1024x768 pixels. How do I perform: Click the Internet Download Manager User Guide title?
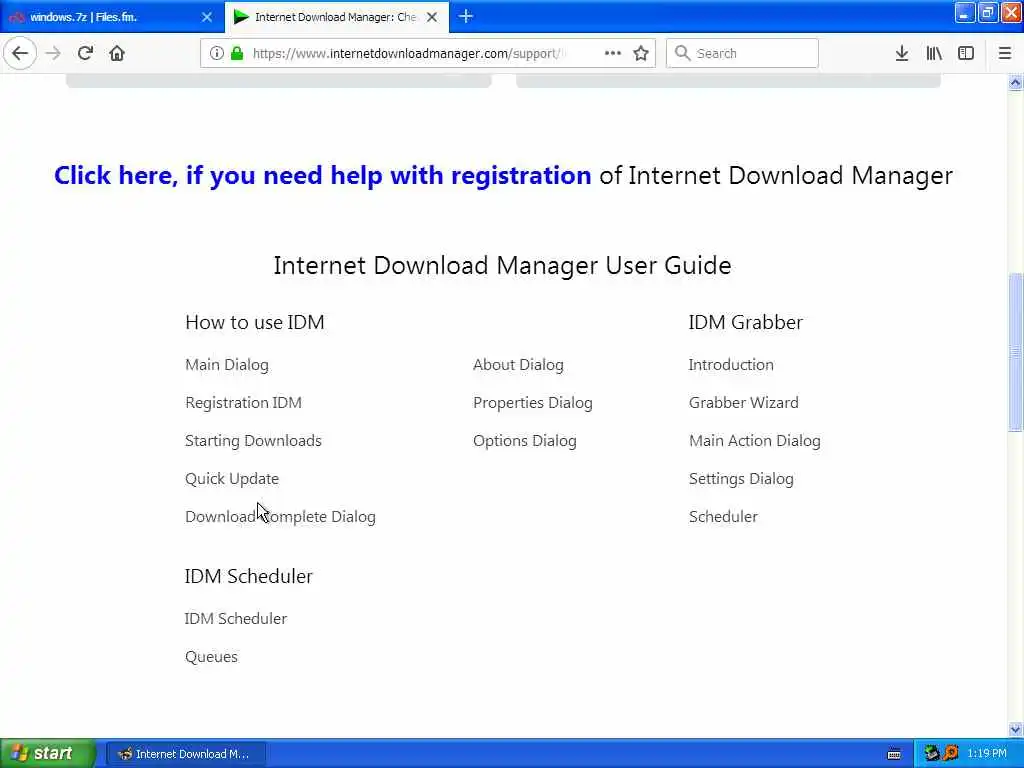pos(502,265)
